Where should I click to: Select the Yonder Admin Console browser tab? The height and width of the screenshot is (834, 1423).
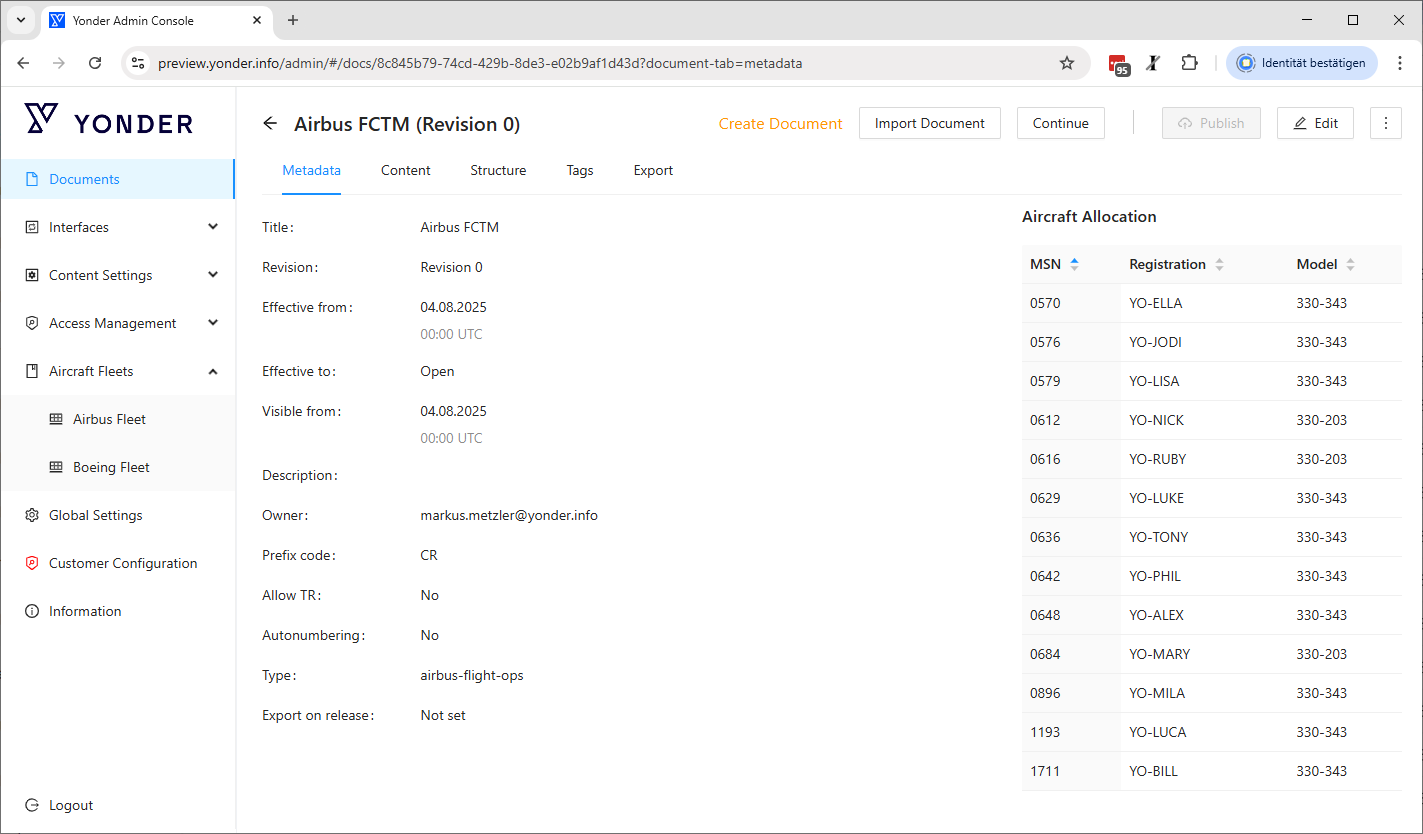155,21
